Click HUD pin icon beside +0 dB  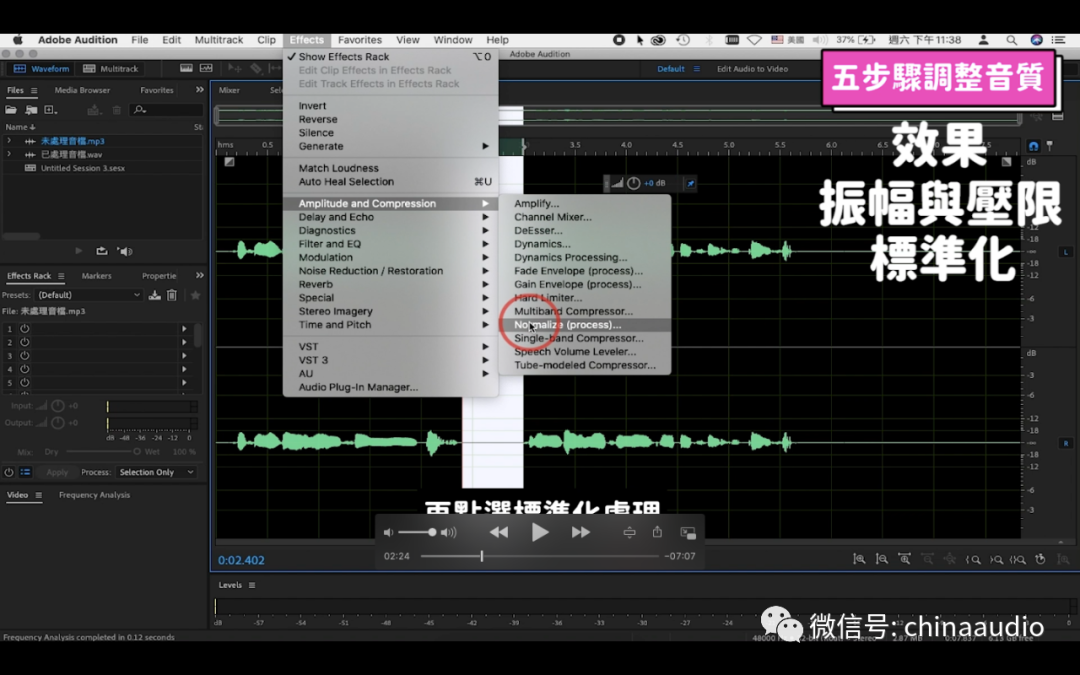pyautogui.click(x=690, y=183)
